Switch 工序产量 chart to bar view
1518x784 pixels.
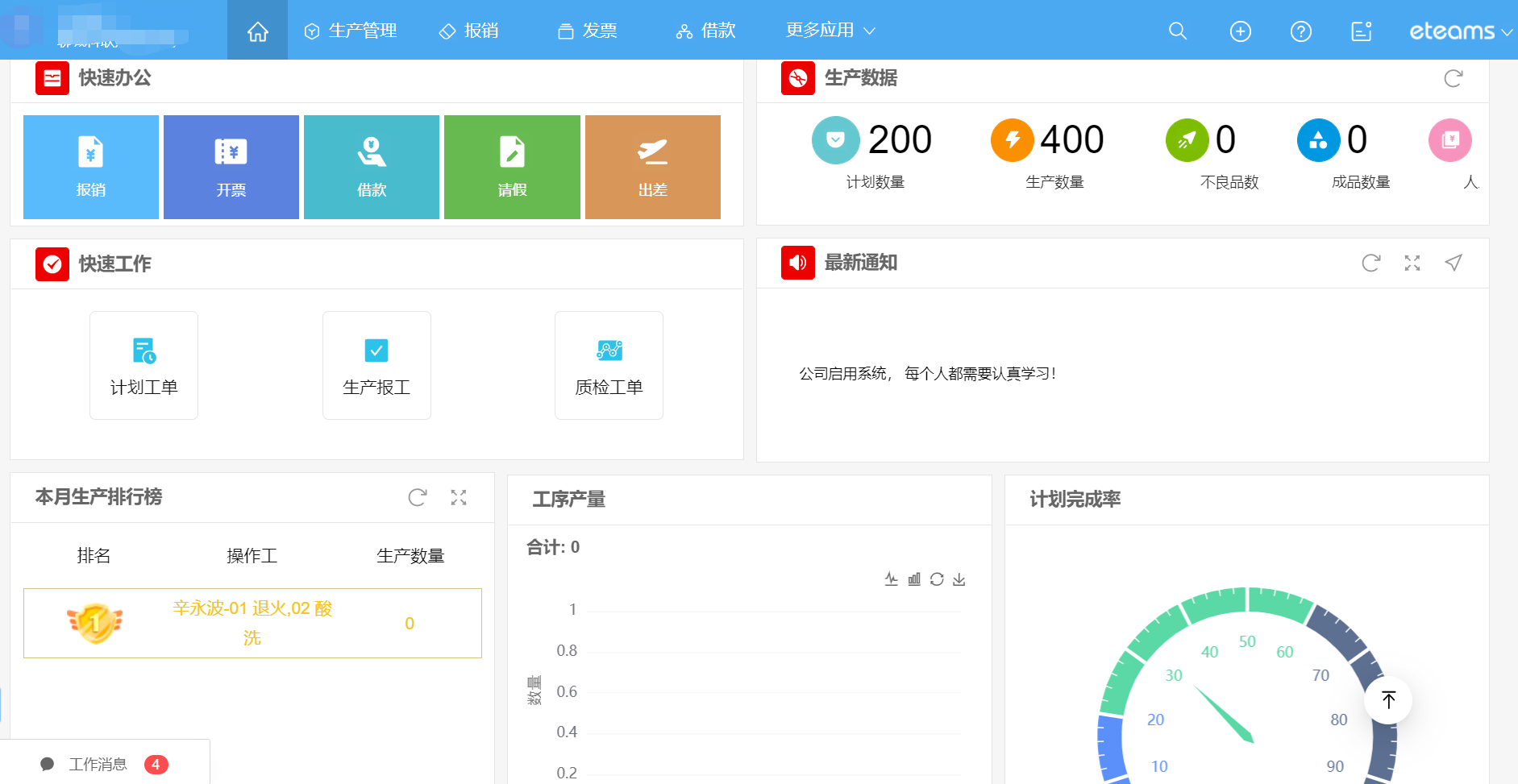pos(914,579)
